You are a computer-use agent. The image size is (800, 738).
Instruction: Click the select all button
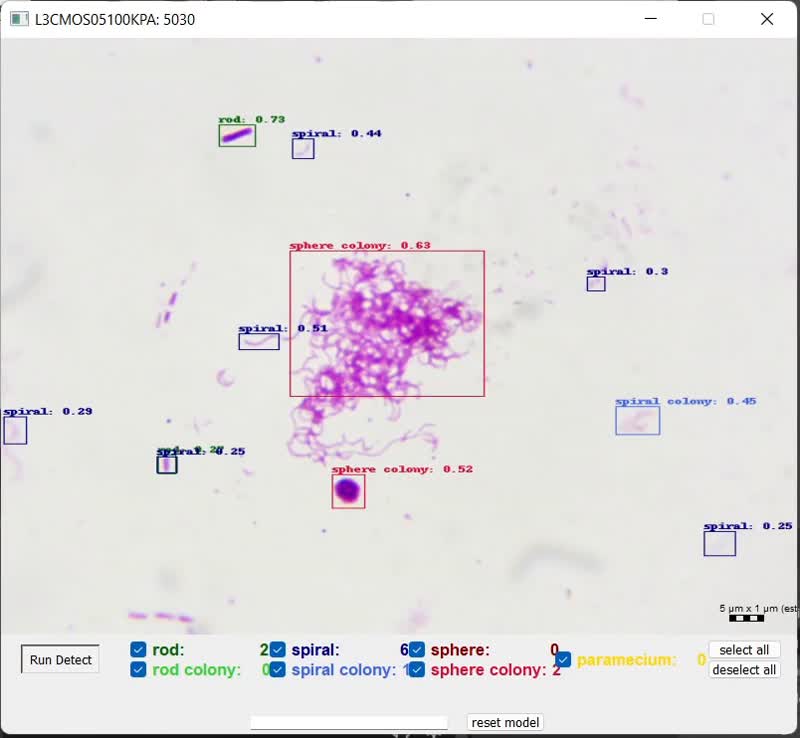[744, 650]
